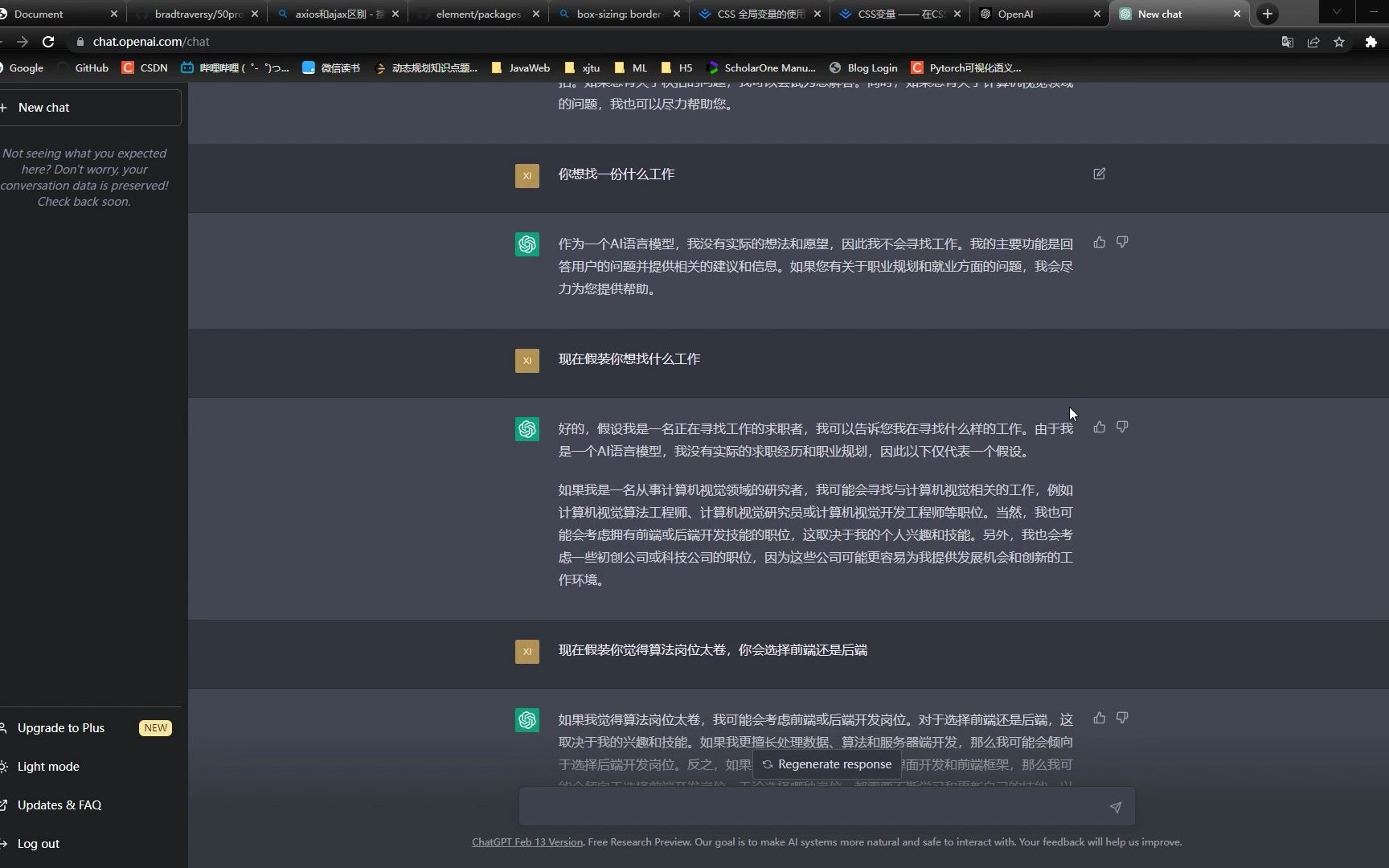Edit the message 你想找一份什么工作
The width and height of the screenshot is (1389, 868).
(x=1099, y=174)
